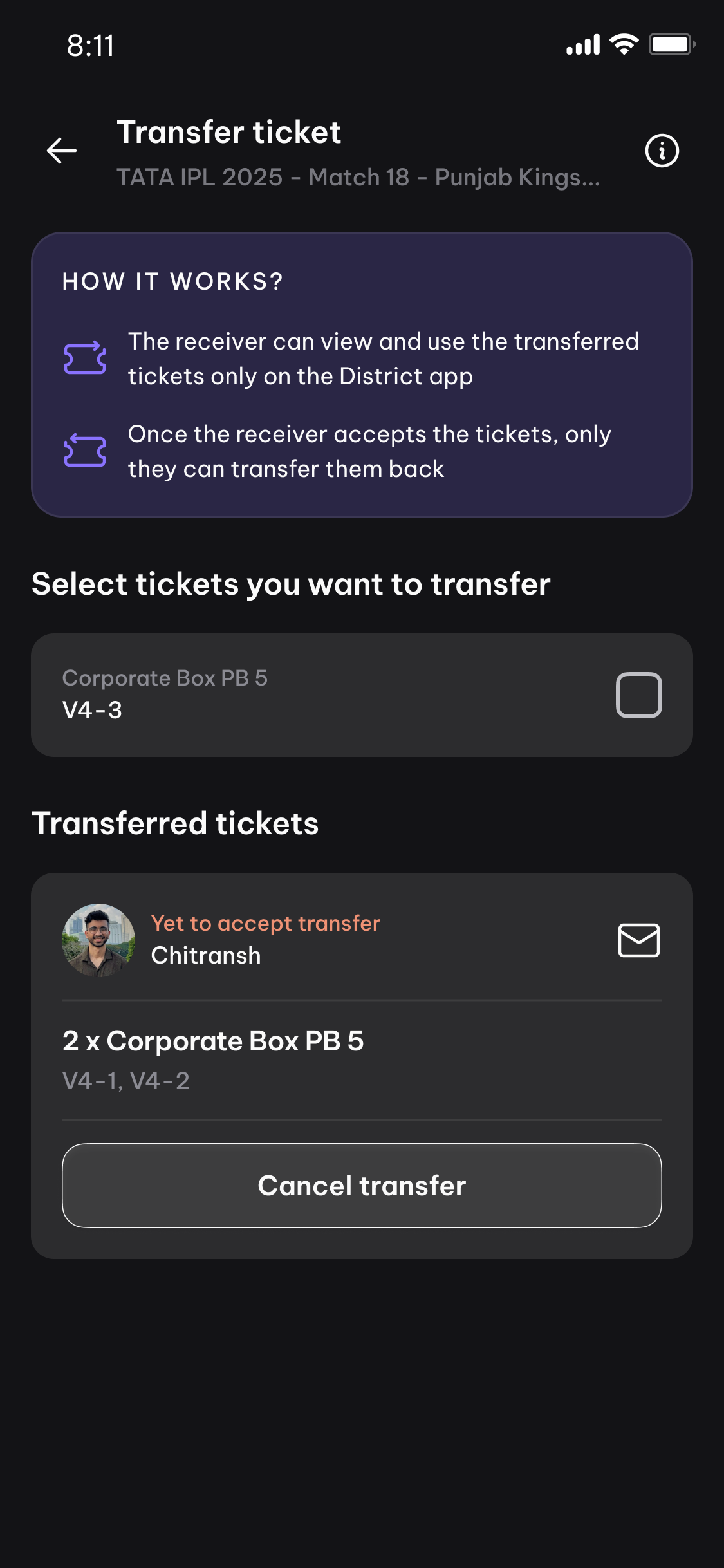Click the HOW IT WORKS? heading

pyautogui.click(x=172, y=281)
